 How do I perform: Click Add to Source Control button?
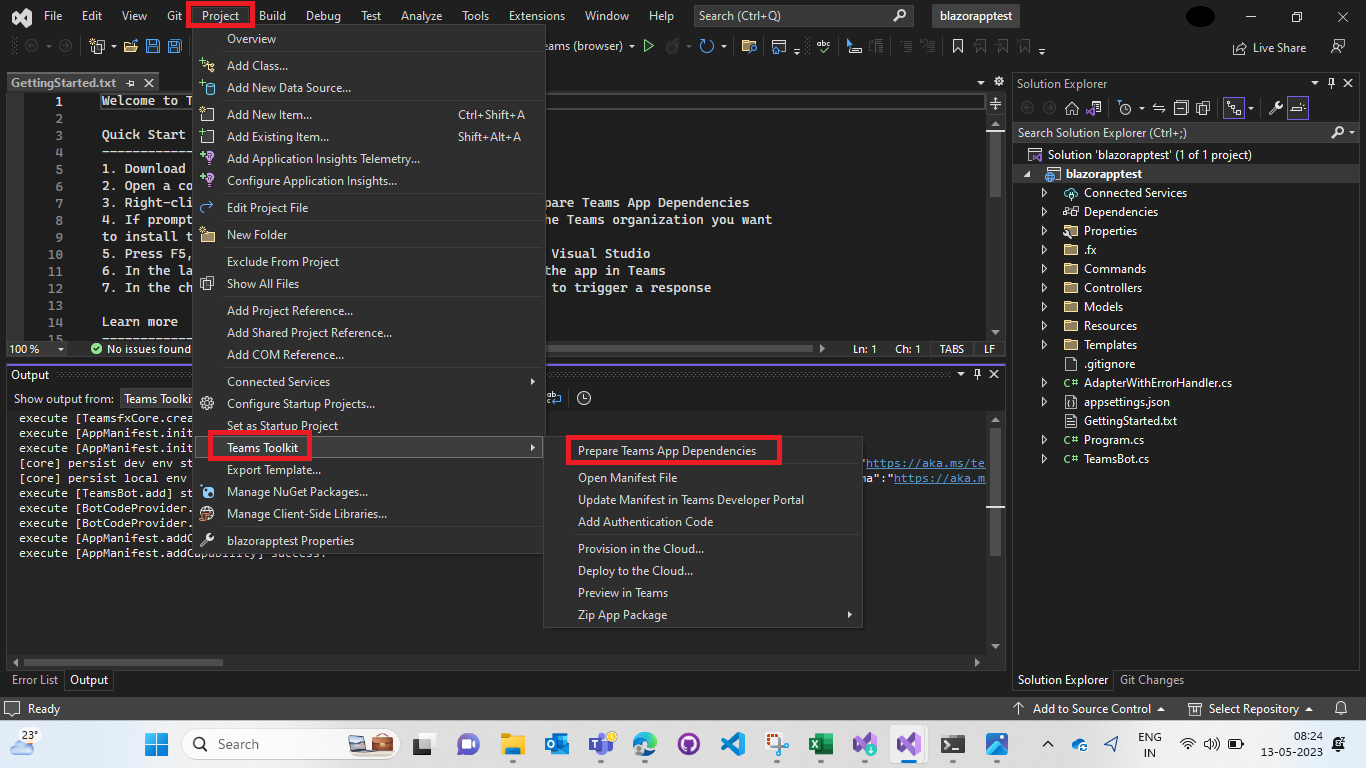[1089, 709]
